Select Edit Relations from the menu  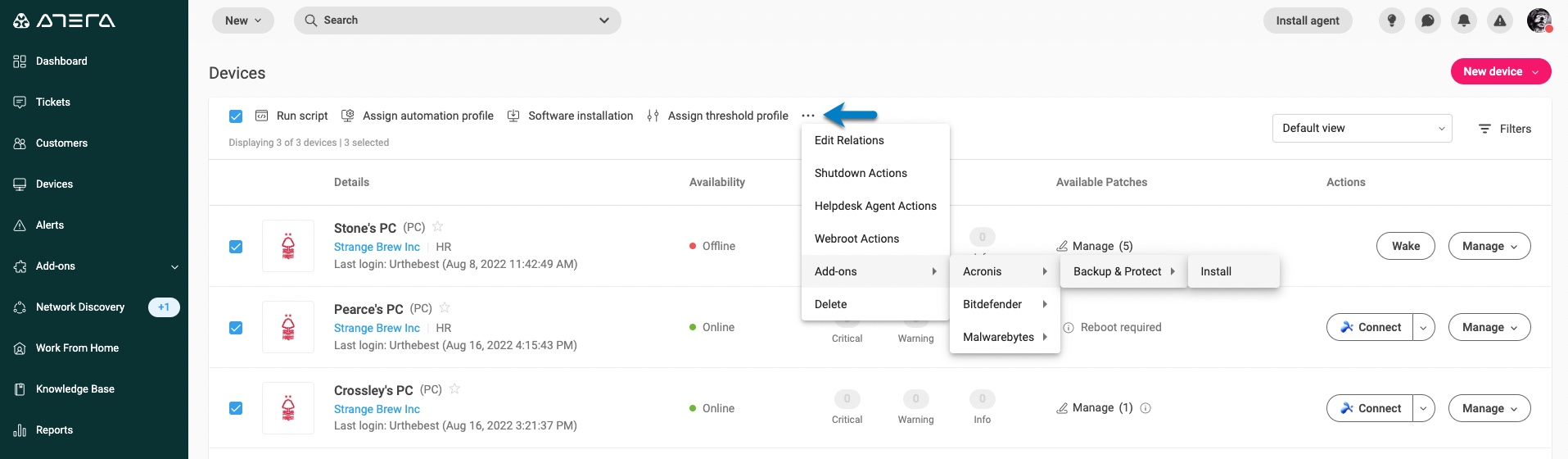(x=875, y=140)
